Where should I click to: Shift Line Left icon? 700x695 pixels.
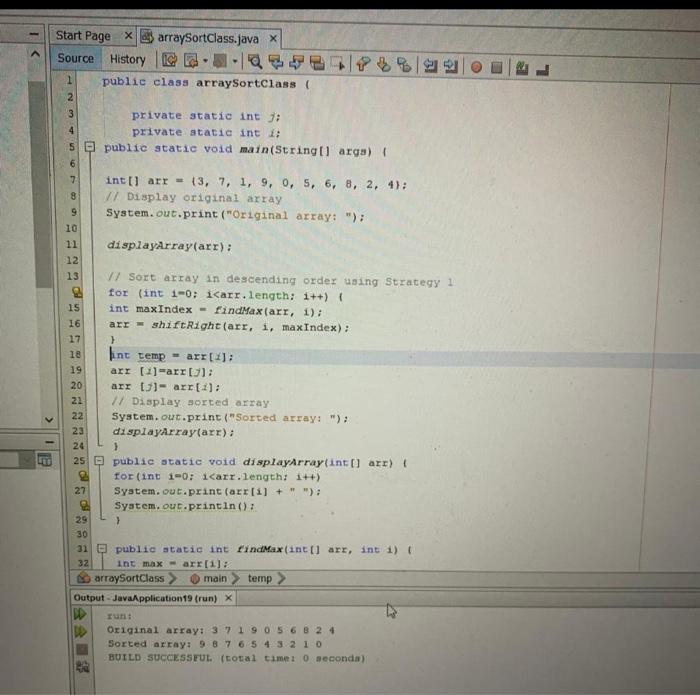coord(430,66)
